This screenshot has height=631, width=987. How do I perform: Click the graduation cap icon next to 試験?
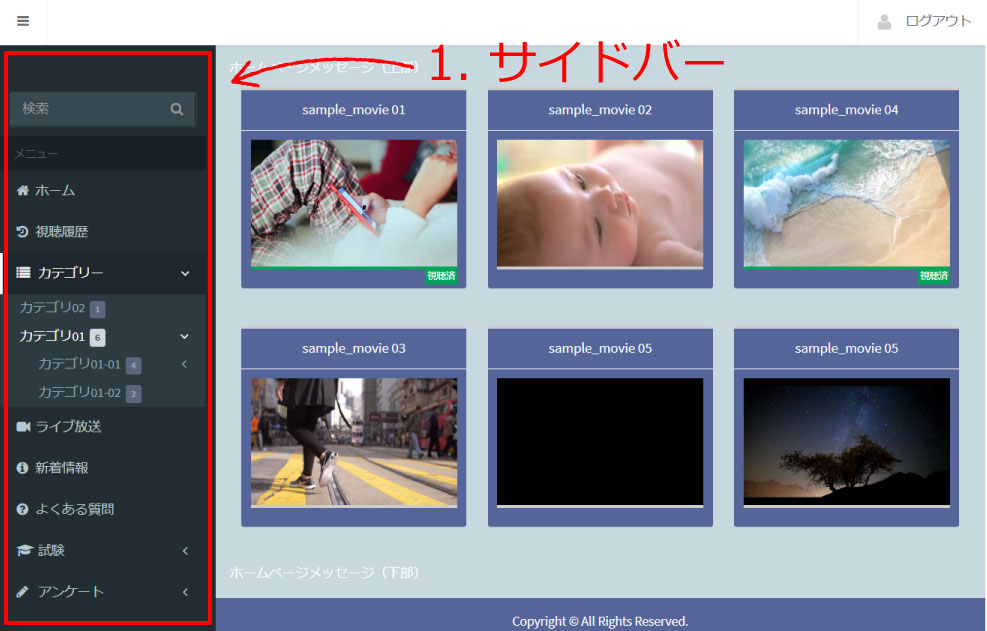click(x=22, y=550)
